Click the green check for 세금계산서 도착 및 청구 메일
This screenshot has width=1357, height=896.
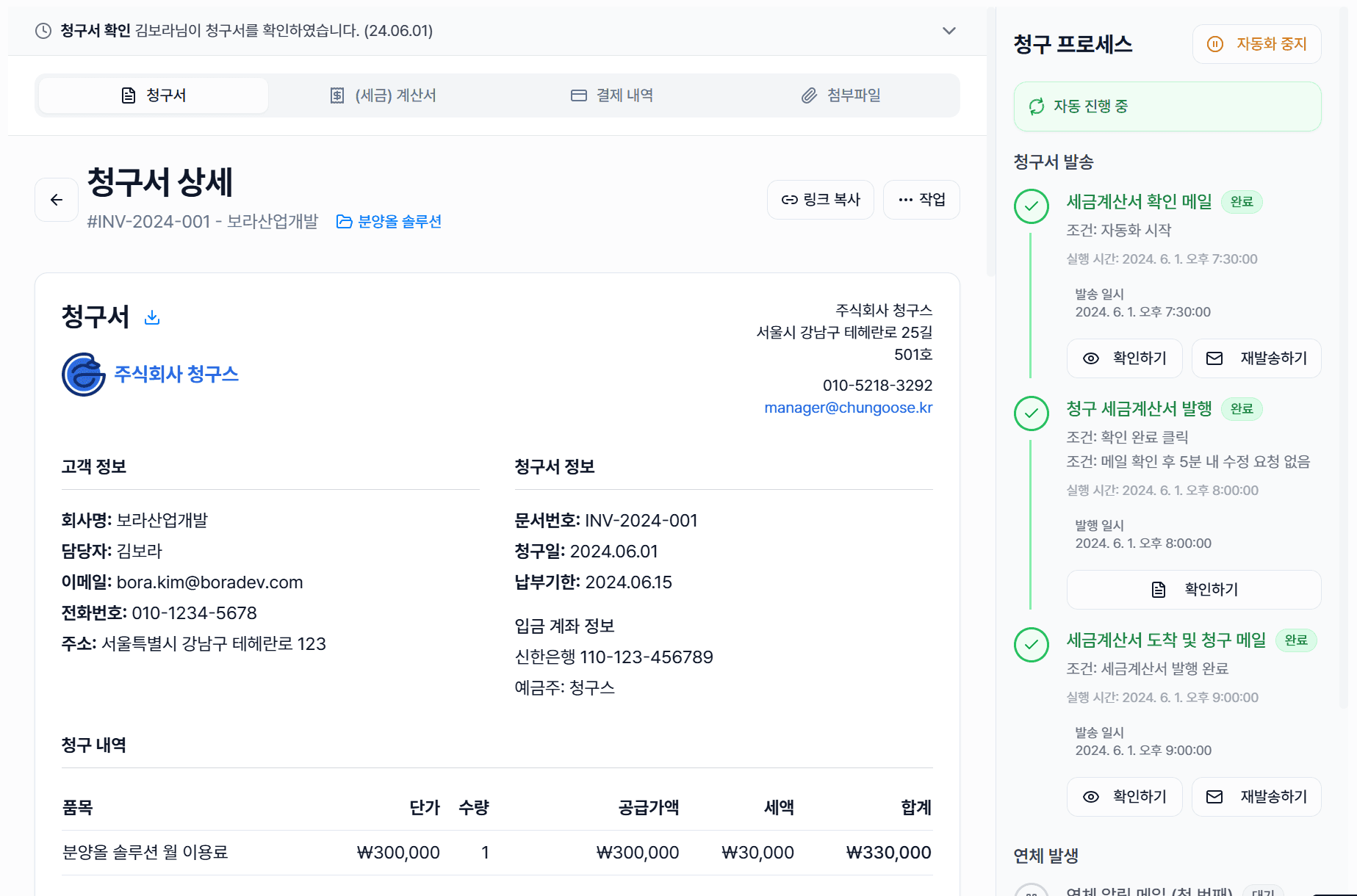(1032, 645)
